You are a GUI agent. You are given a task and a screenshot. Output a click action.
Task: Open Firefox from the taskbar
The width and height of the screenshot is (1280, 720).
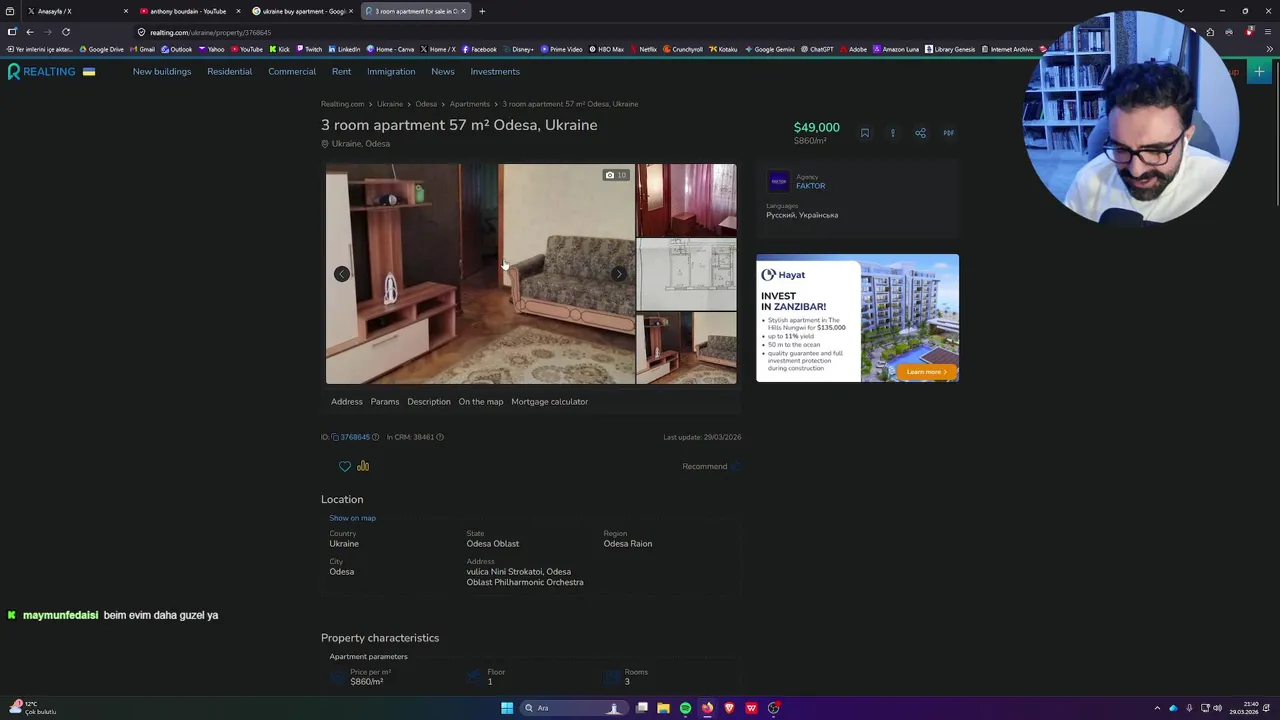coord(707,708)
